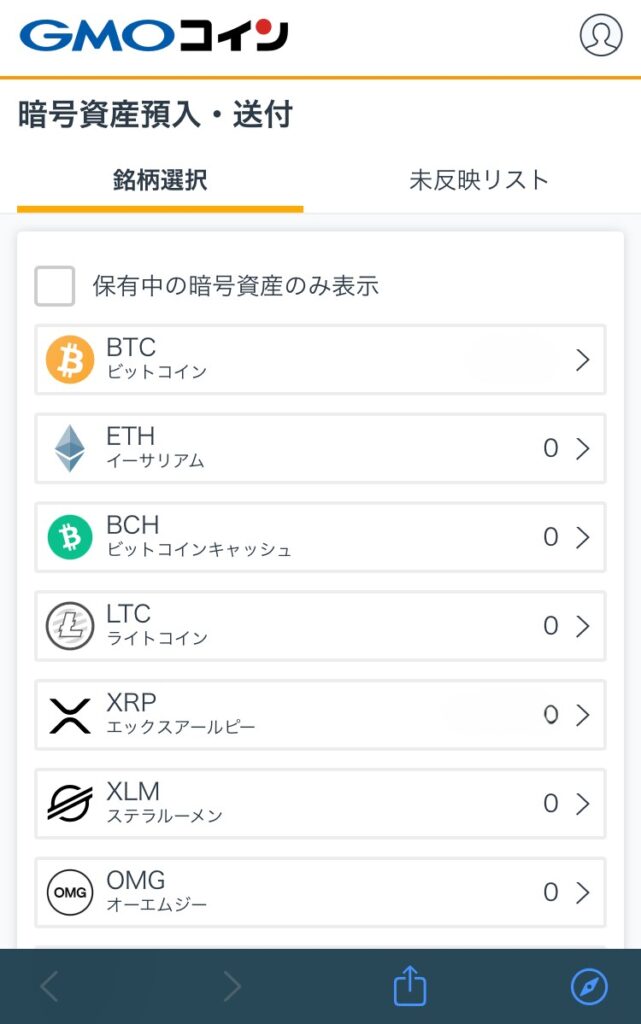Expand the ETH row chevron
The width and height of the screenshot is (641, 1024).
click(583, 449)
